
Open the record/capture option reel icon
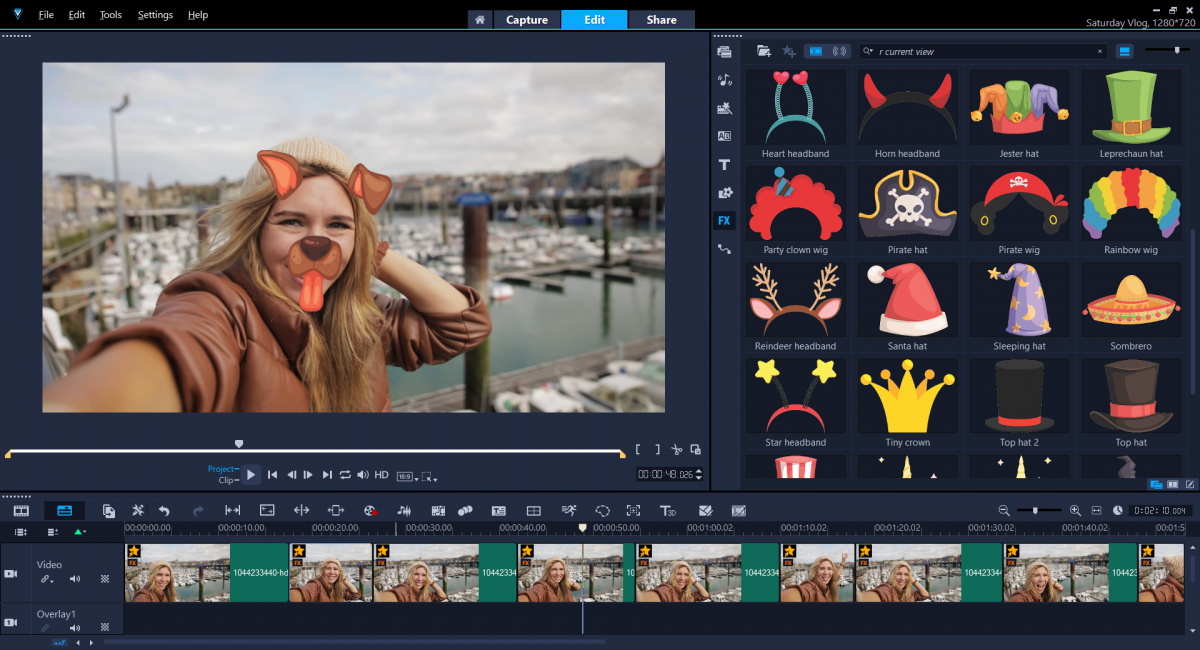369,510
